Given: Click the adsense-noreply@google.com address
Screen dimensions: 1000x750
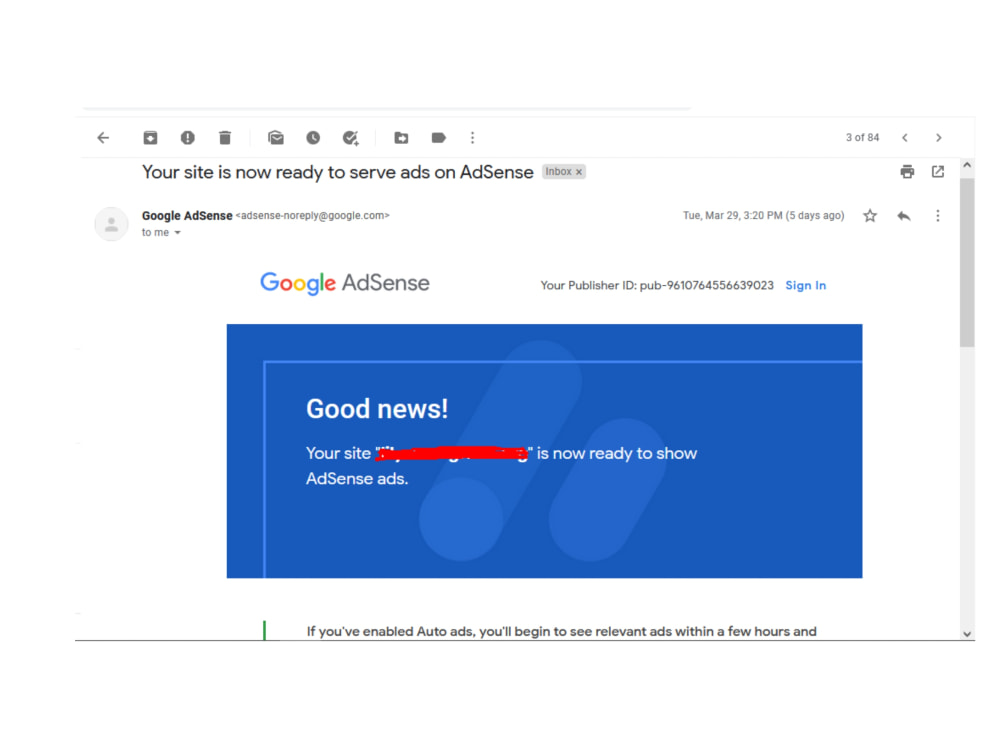Looking at the screenshot, I should pos(312,216).
